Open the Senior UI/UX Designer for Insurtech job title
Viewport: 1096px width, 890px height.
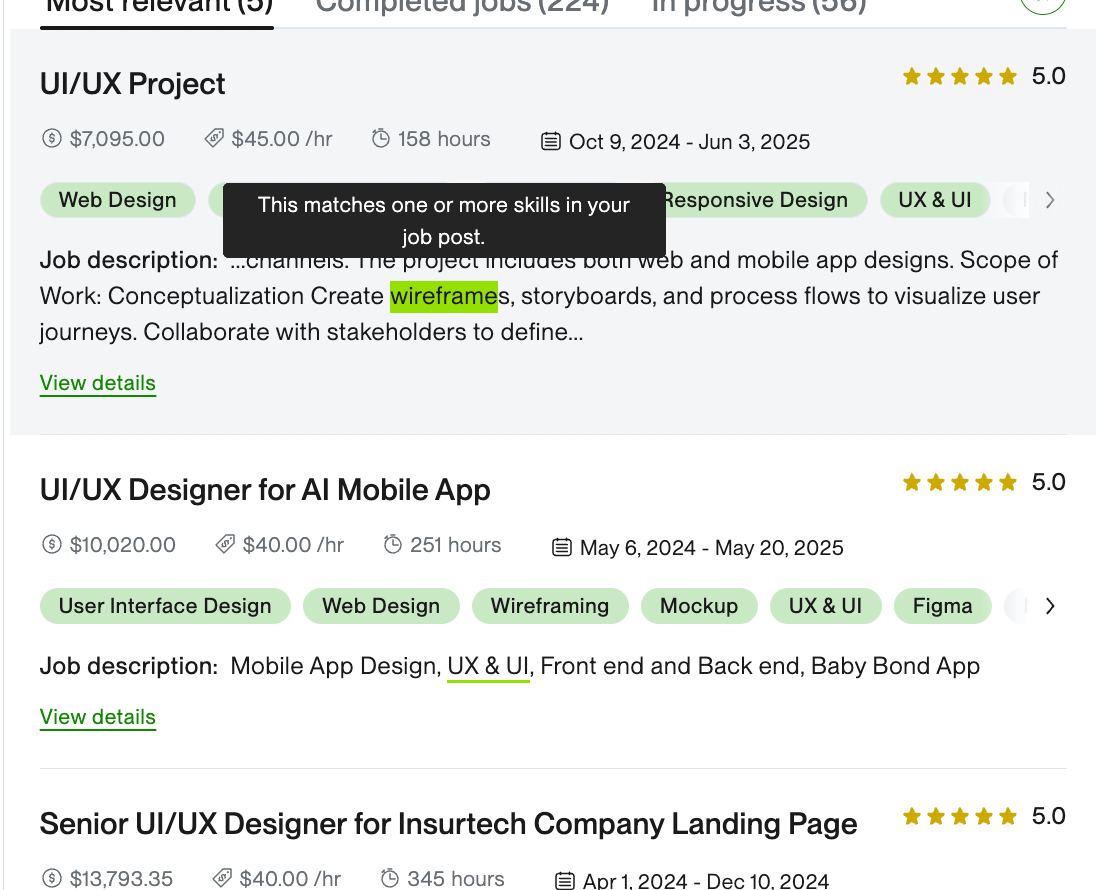448,824
